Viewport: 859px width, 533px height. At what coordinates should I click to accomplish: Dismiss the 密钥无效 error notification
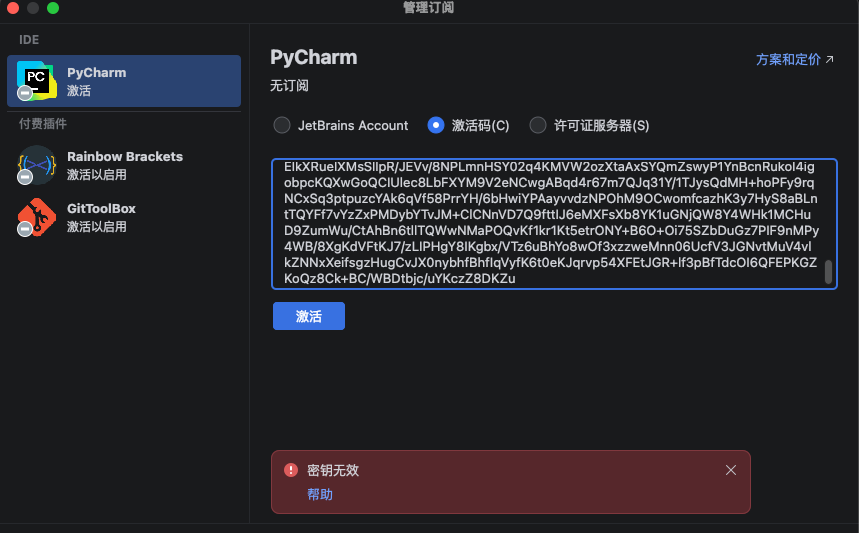731,470
